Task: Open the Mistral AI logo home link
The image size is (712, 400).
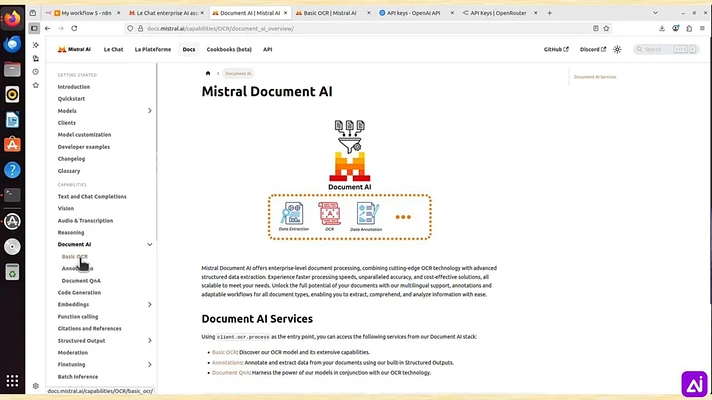Action: coord(74,49)
